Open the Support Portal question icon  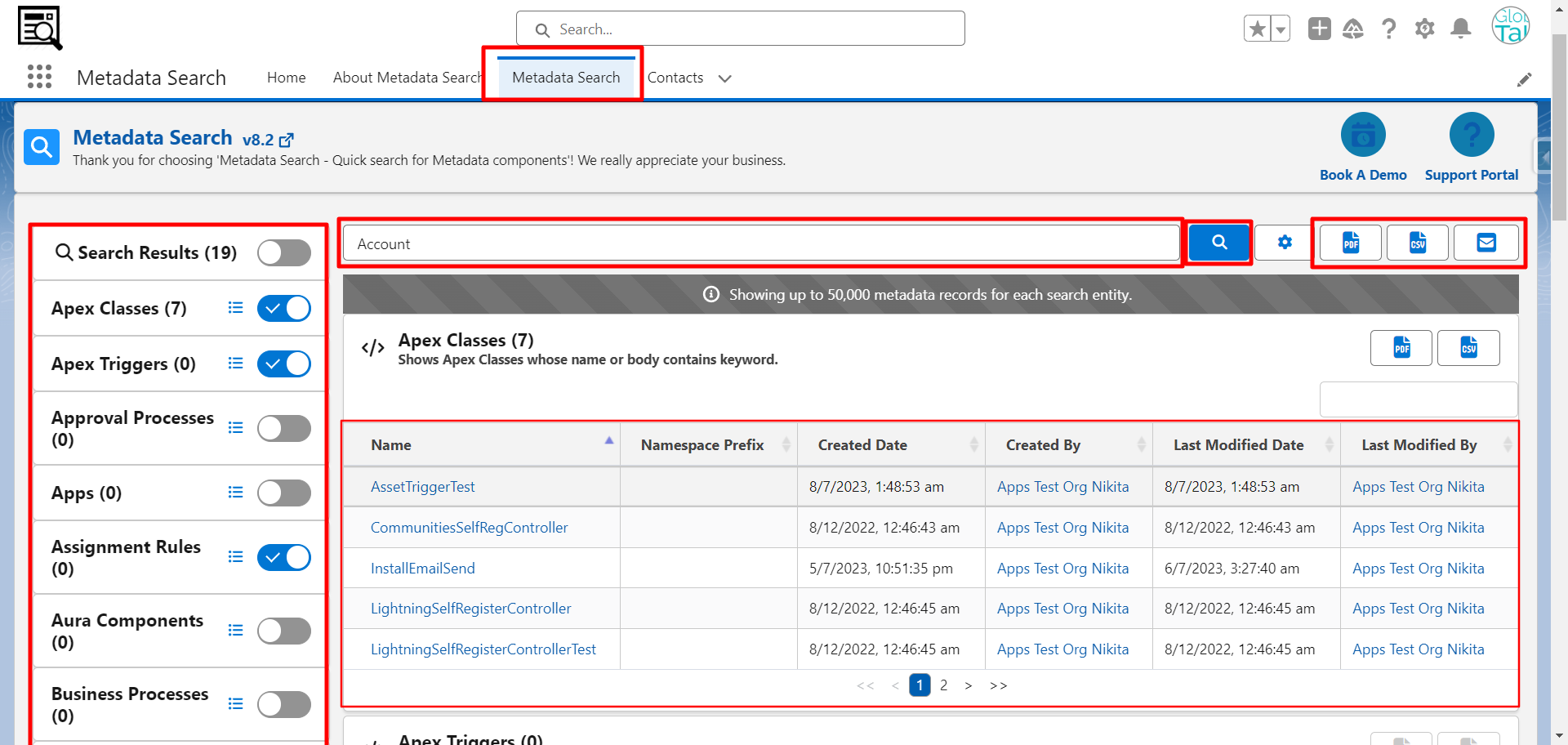[1472, 135]
